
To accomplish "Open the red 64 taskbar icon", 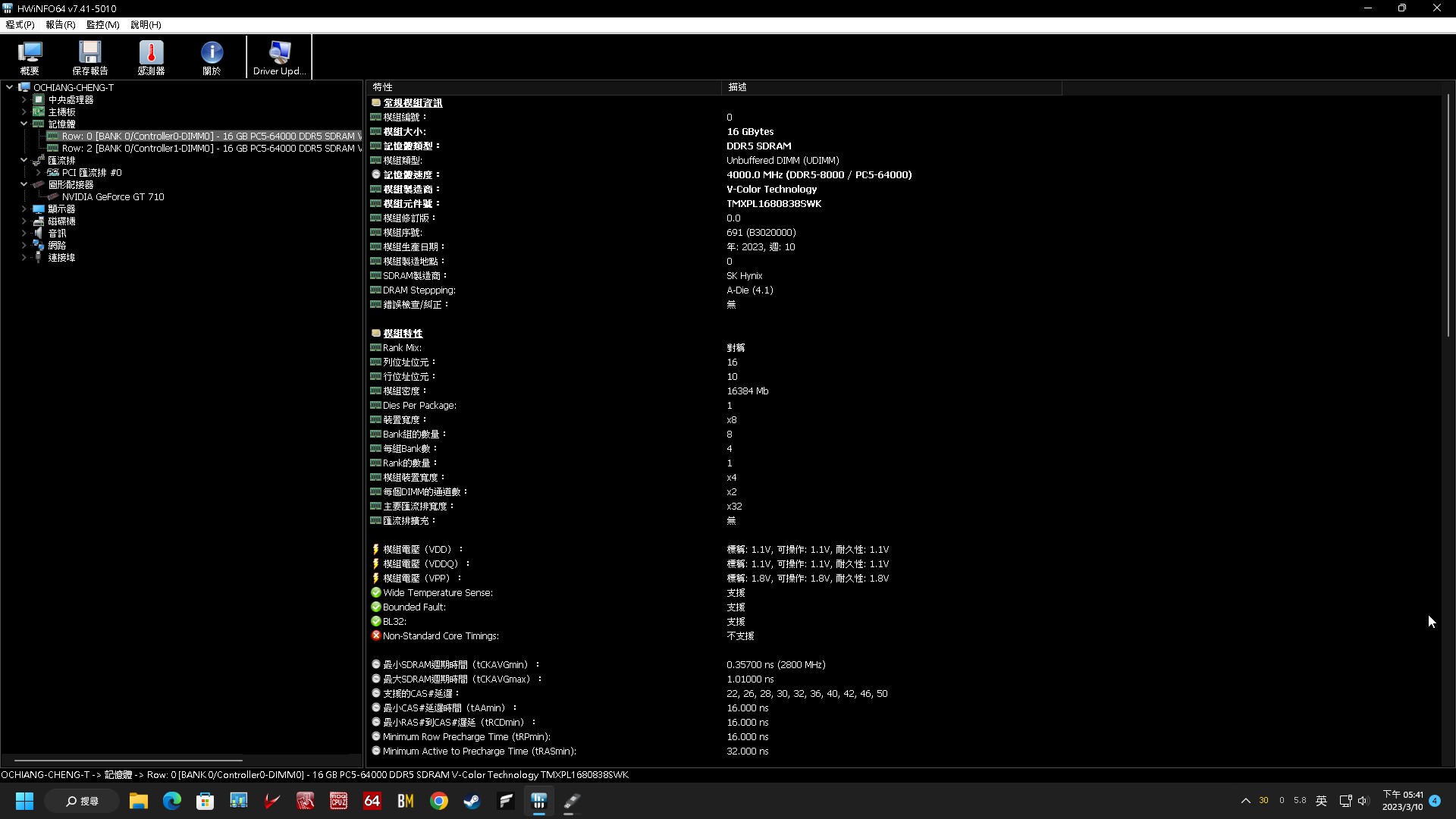I will point(372,802).
